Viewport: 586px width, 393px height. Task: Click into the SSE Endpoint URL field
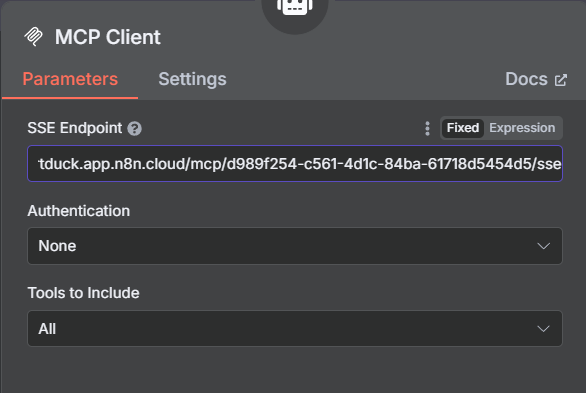pyautogui.click(x=295, y=164)
